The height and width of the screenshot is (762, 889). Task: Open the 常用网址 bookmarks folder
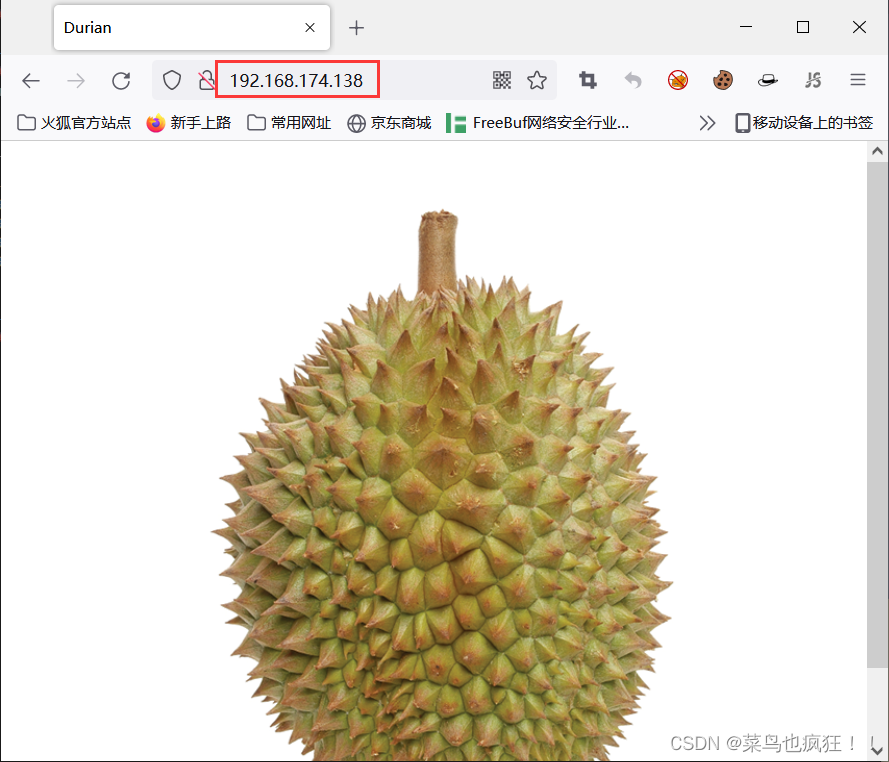point(288,122)
